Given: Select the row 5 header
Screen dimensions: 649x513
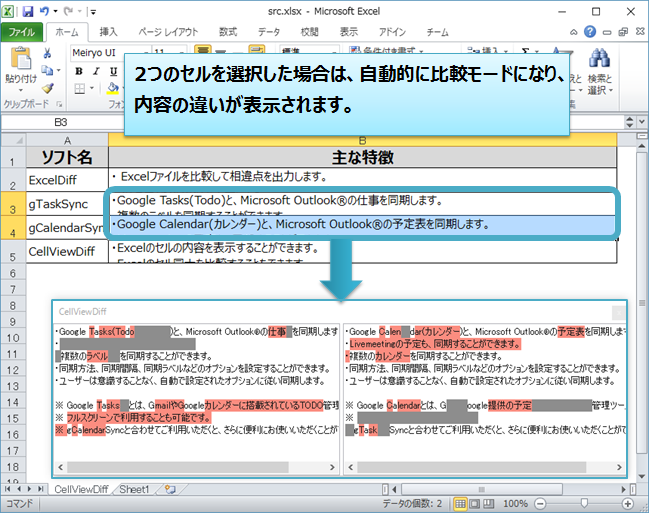Looking at the screenshot, I should 13,251.
